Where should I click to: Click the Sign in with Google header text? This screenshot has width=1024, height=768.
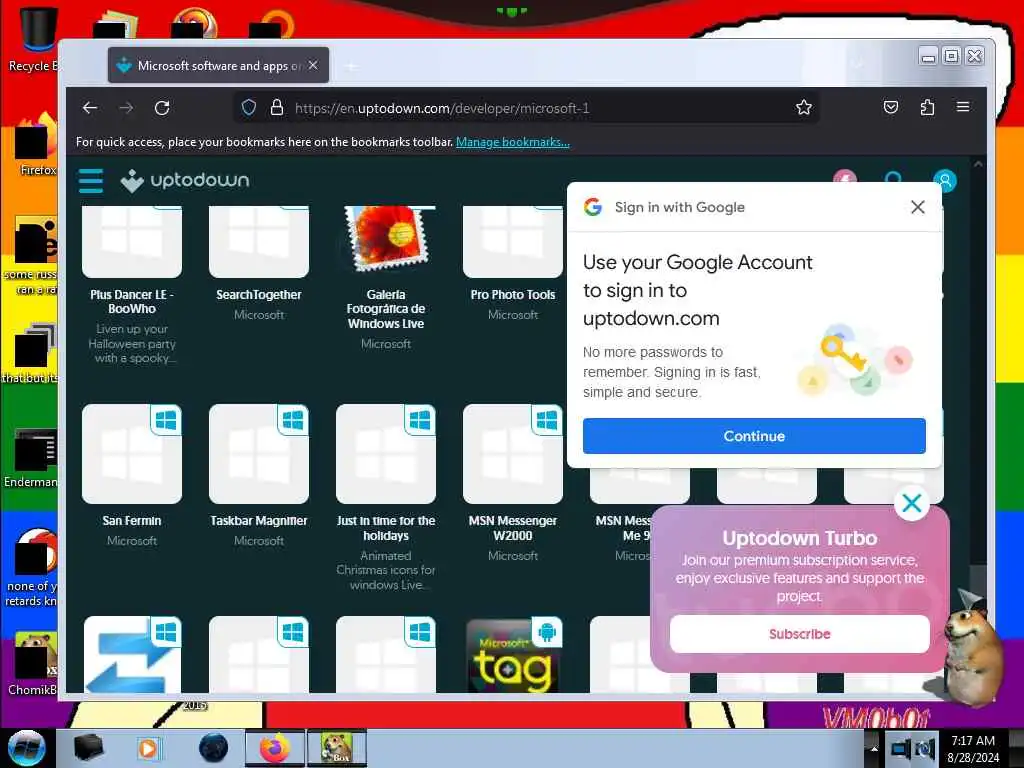(679, 207)
